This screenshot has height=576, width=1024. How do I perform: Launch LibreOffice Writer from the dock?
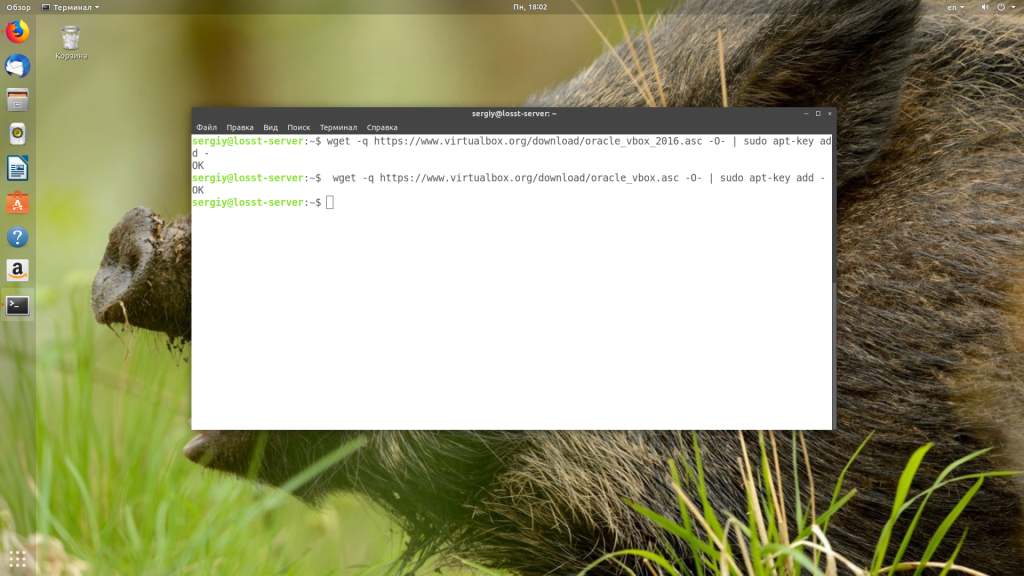pyautogui.click(x=18, y=168)
